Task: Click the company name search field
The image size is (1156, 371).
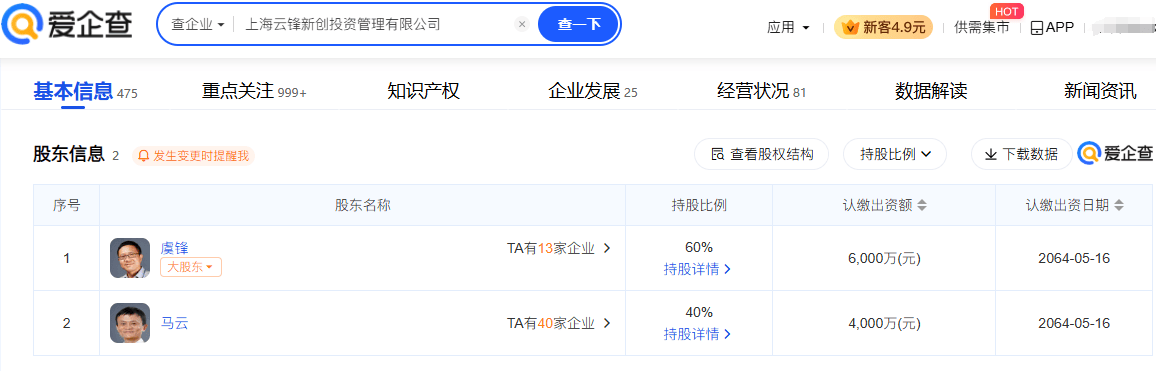Action: coord(372,24)
